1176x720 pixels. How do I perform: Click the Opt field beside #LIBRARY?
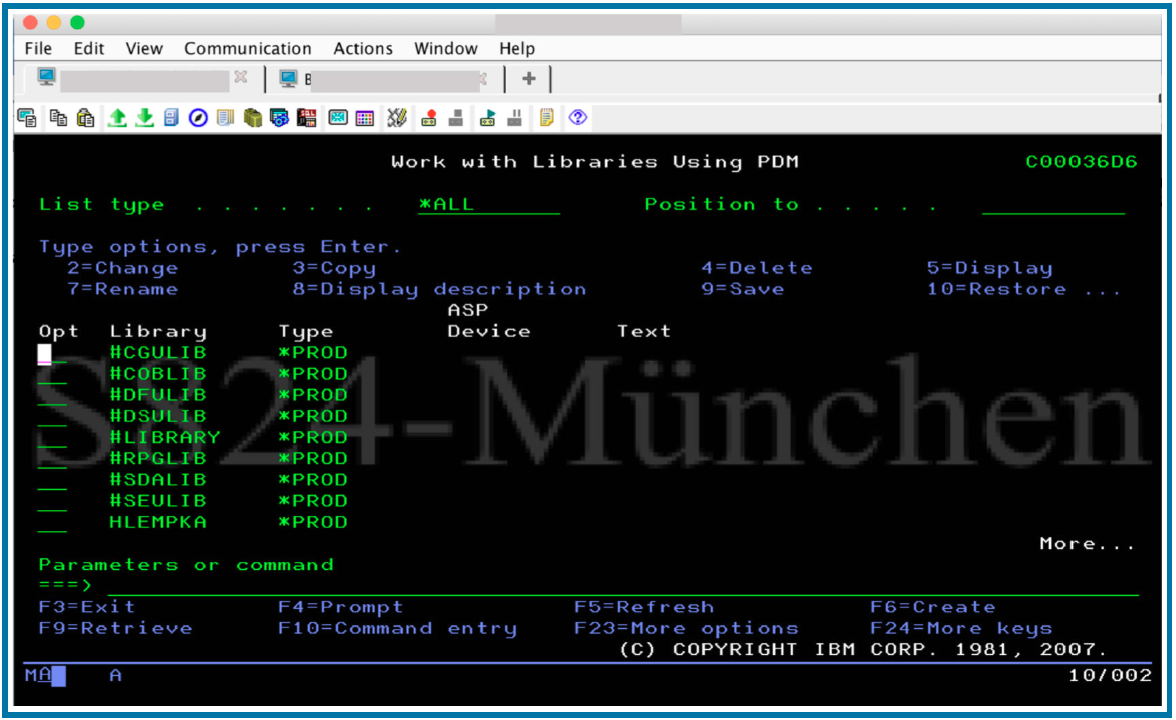pyautogui.click(x=52, y=438)
